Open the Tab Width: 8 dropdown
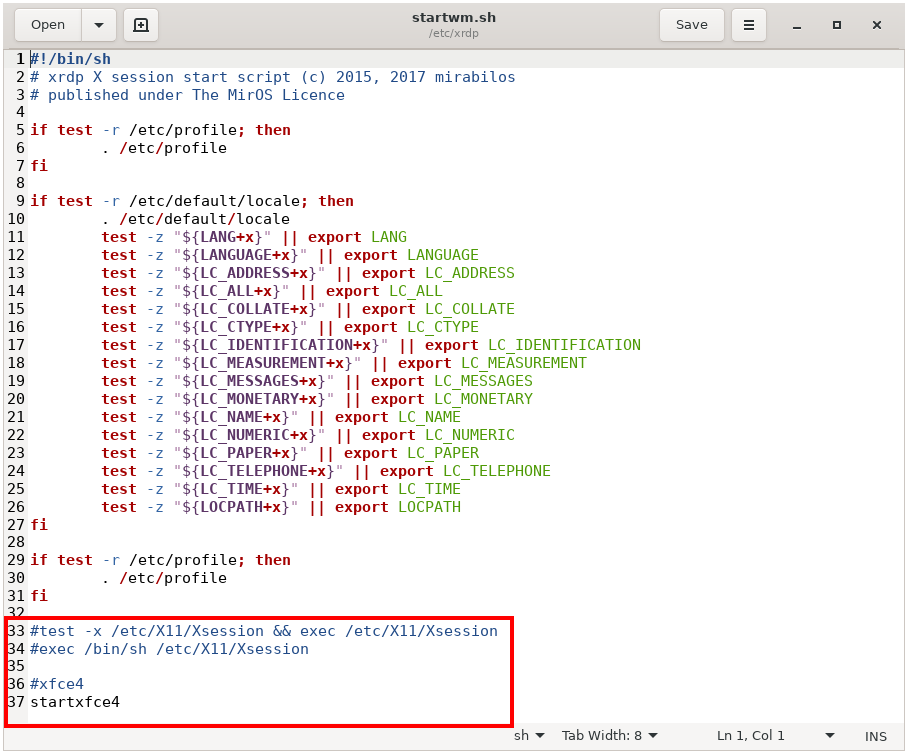This screenshot has height=754, width=907. (610, 735)
